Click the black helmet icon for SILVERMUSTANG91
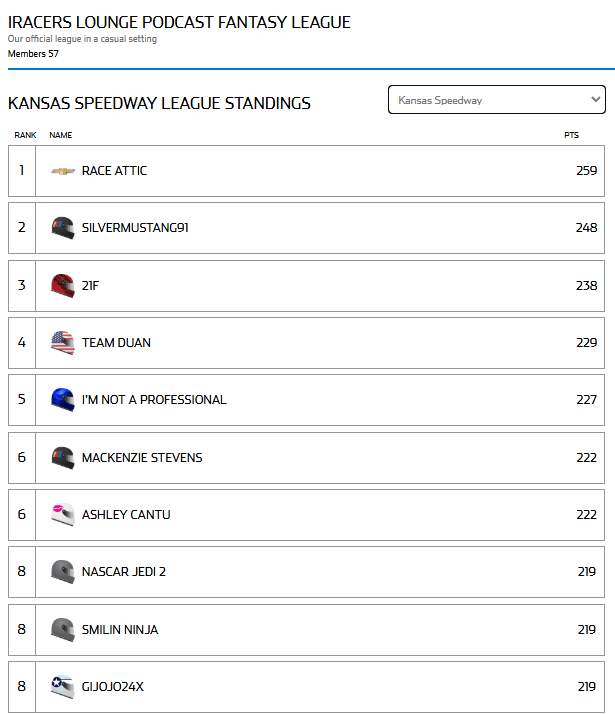 [x=63, y=228]
